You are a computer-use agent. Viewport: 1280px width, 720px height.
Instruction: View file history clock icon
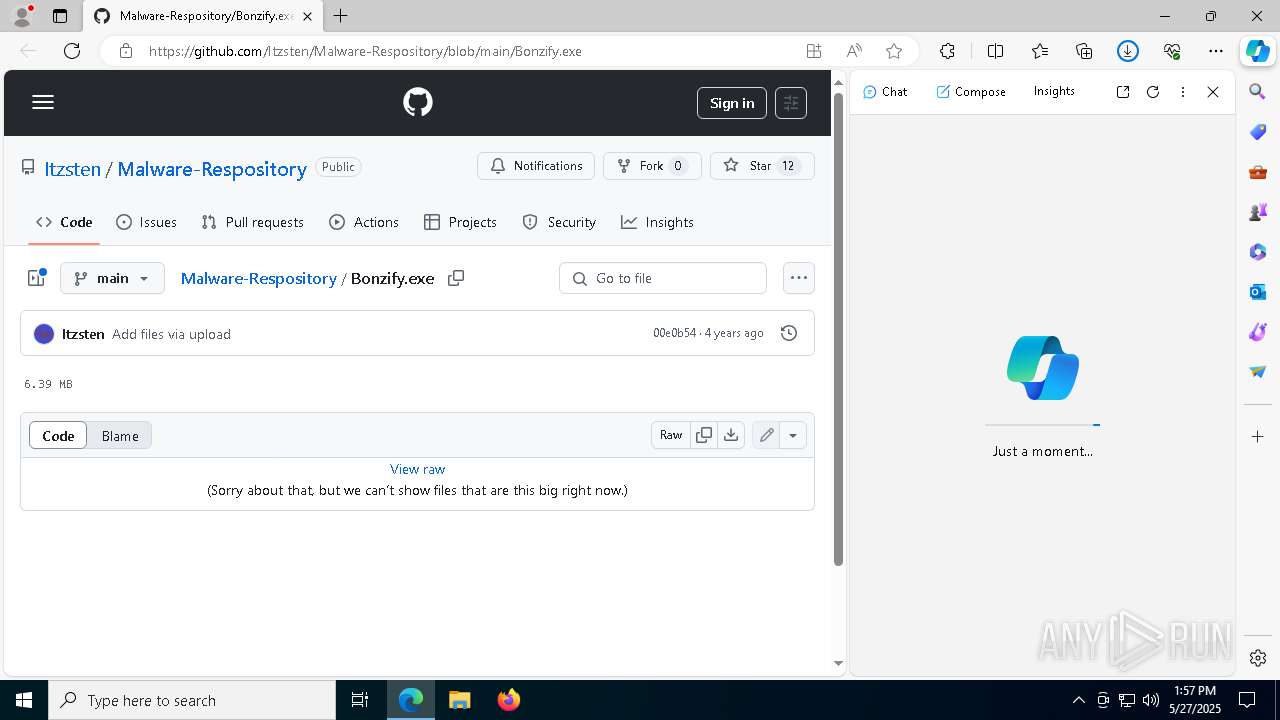tap(789, 333)
